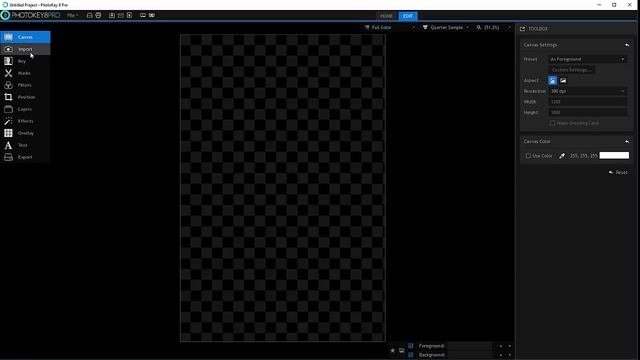Pick canvas color with the eyedropper
The width and height of the screenshot is (640, 360).
tap(562, 156)
